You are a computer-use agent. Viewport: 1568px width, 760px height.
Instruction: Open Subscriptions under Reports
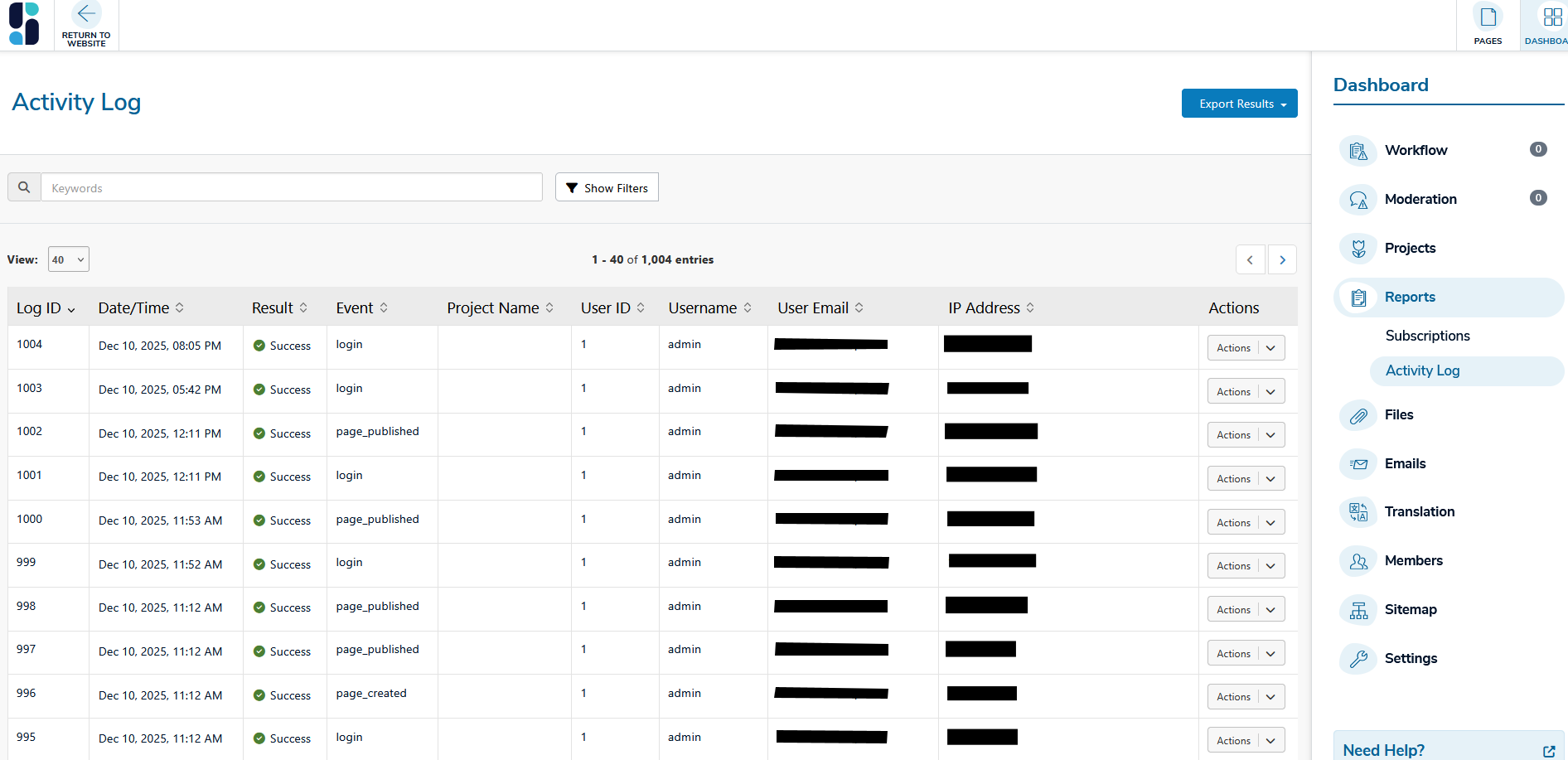click(1427, 336)
